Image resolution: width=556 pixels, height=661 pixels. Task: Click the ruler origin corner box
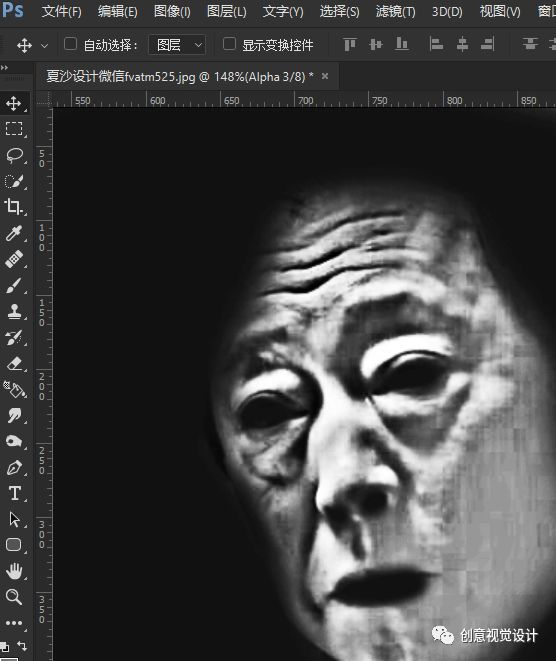coord(44,100)
